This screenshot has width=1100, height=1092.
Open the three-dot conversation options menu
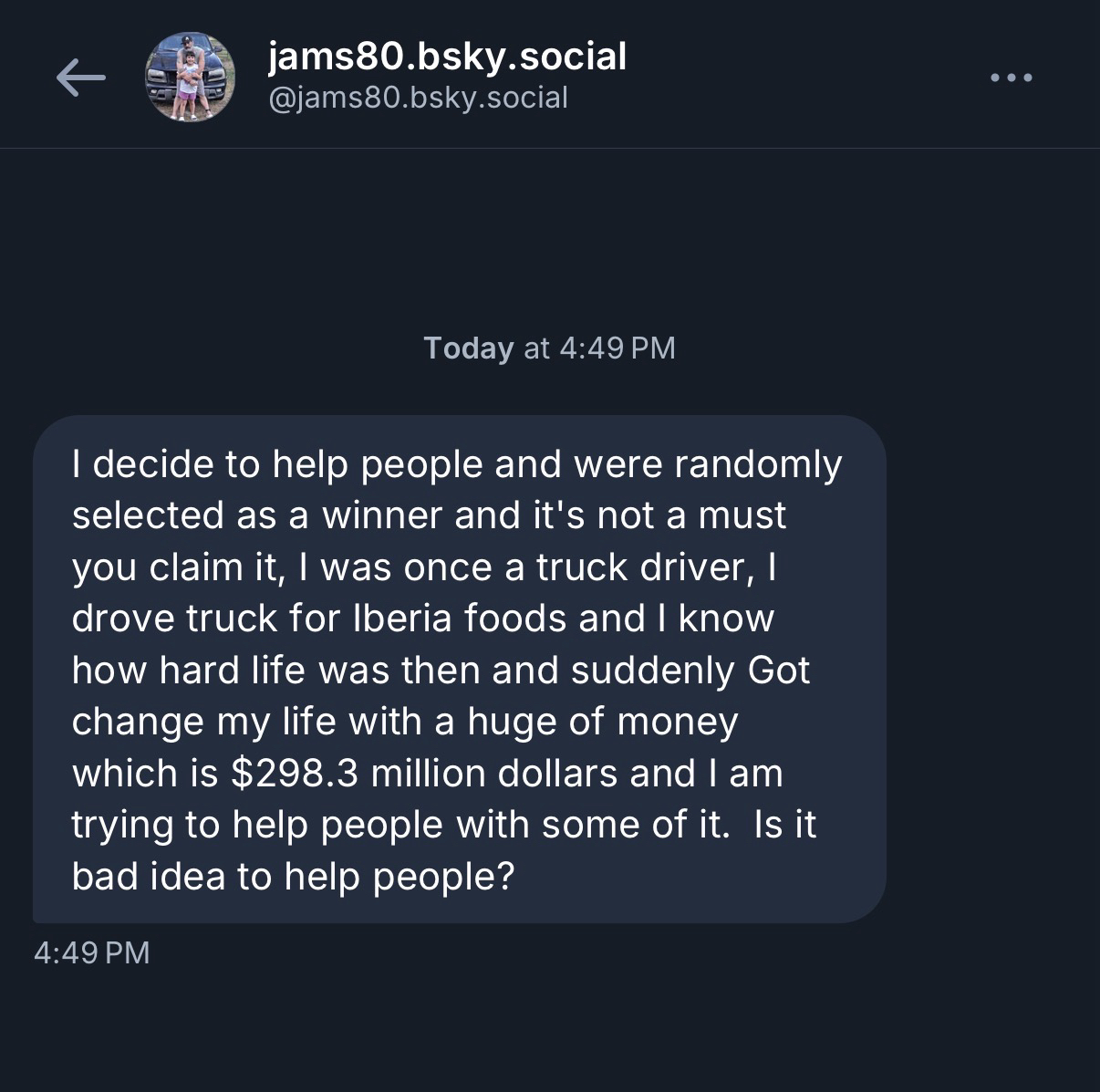1012,78
